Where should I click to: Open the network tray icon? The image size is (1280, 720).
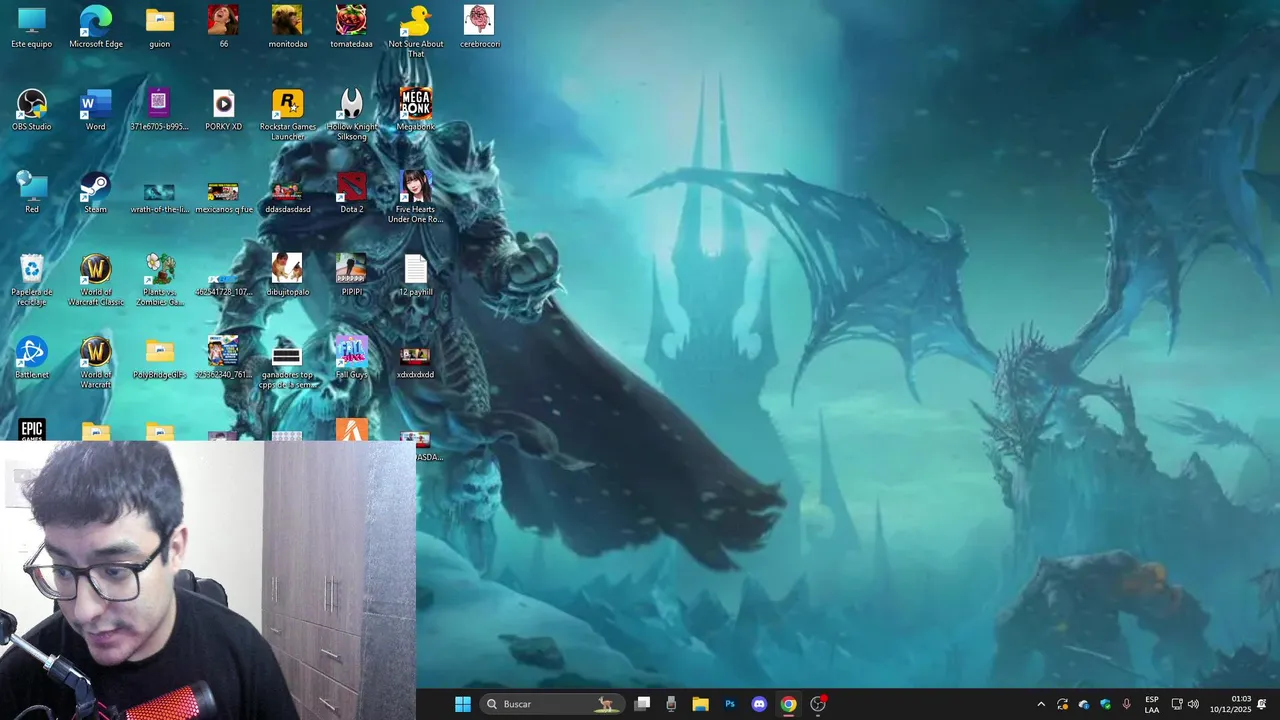click(1177, 704)
